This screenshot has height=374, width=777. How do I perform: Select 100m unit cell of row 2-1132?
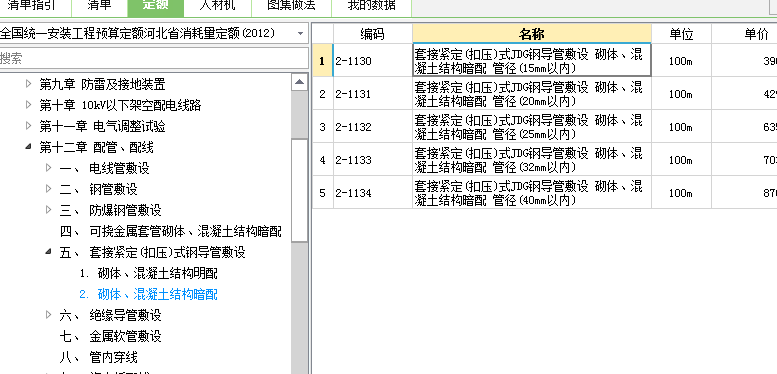[681, 126]
